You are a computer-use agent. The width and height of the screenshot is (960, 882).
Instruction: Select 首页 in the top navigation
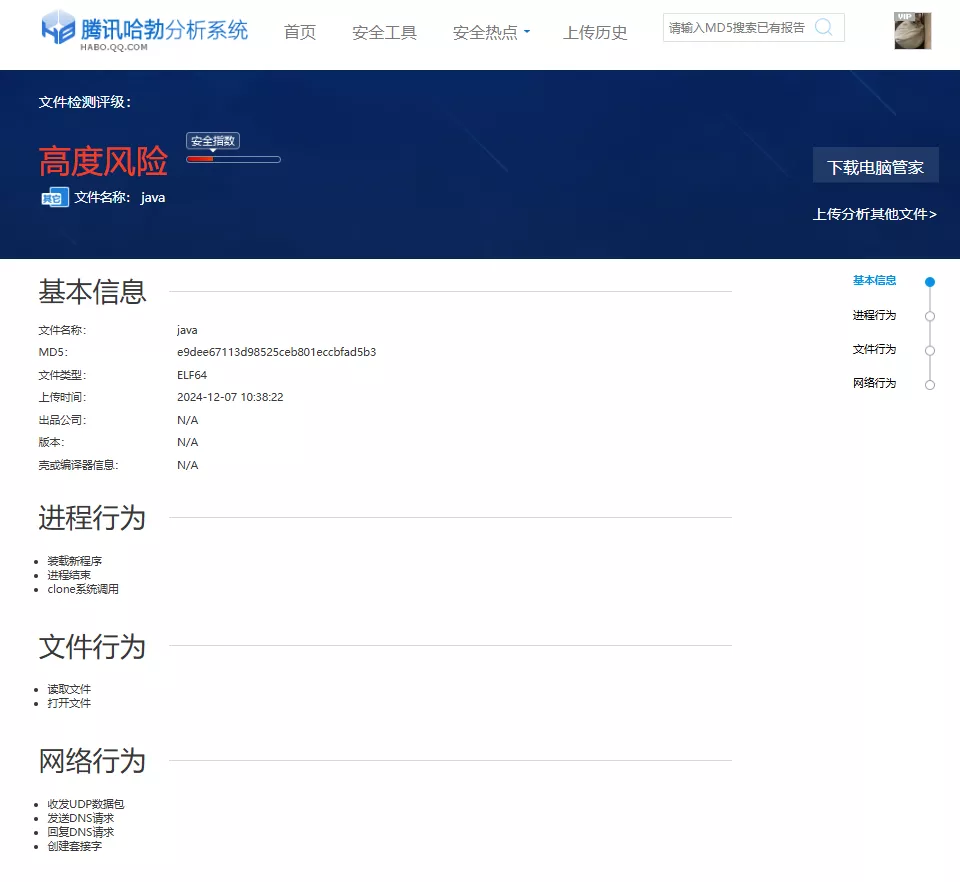(x=299, y=31)
